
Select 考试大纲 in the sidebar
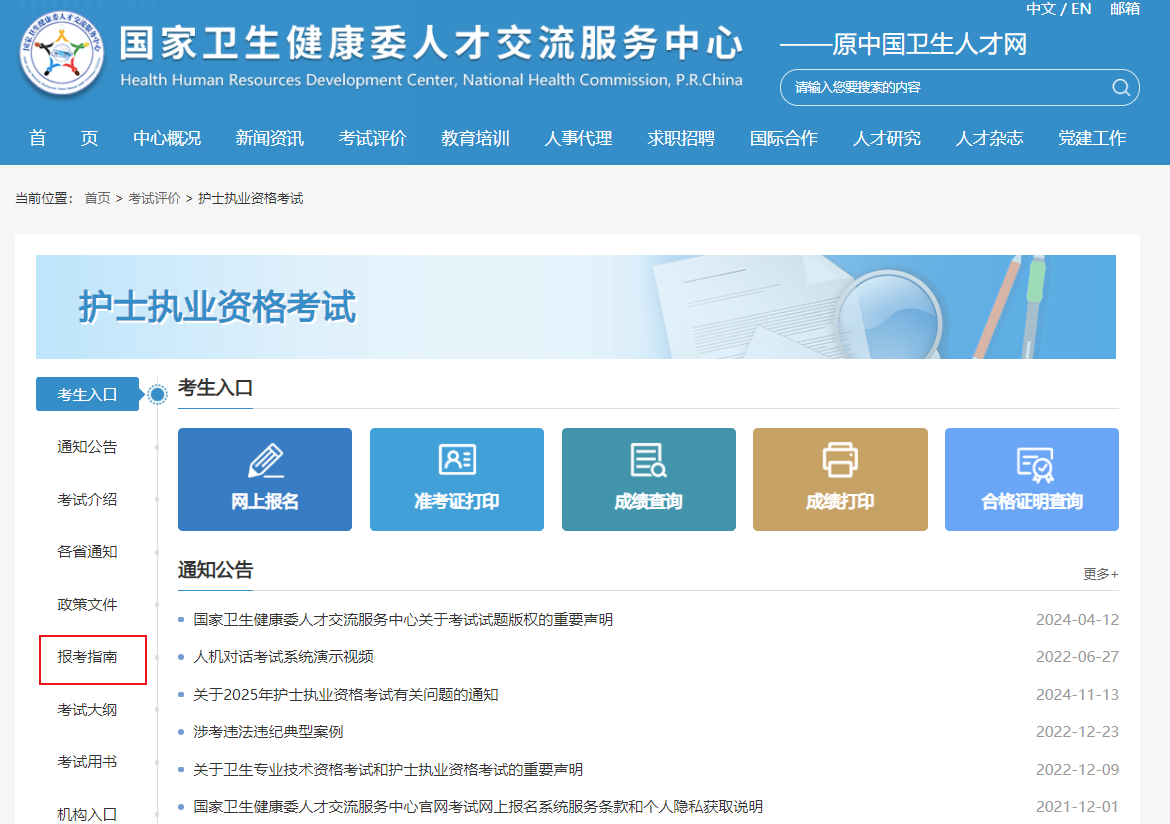pyautogui.click(x=87, y=710)
